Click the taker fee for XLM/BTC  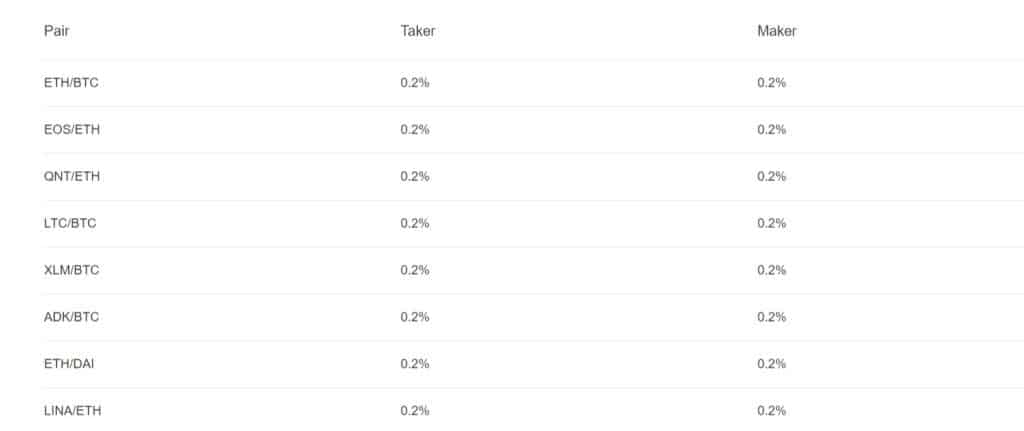[x=414, y=270]
